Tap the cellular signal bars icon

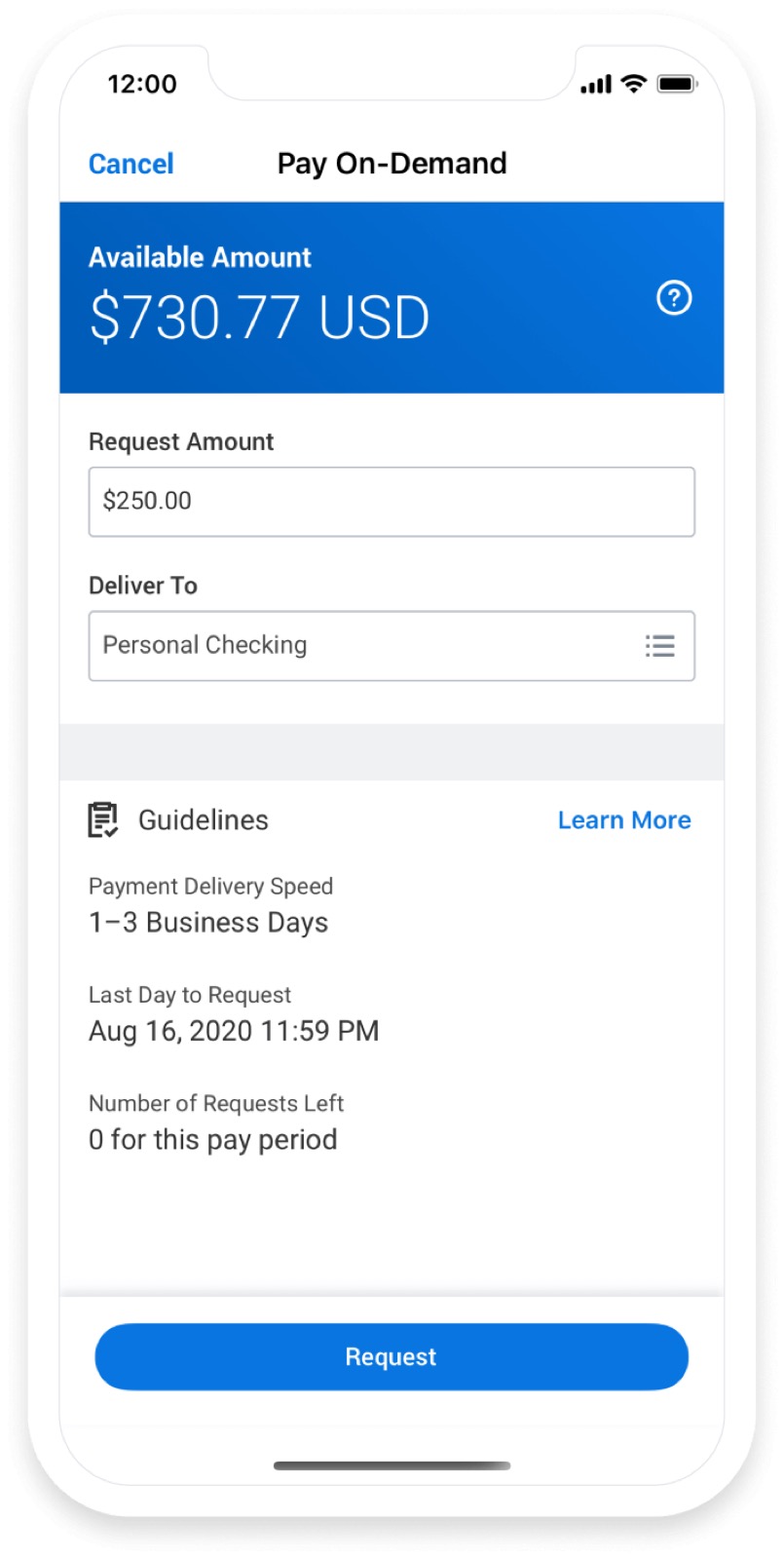tap(596, 85)
